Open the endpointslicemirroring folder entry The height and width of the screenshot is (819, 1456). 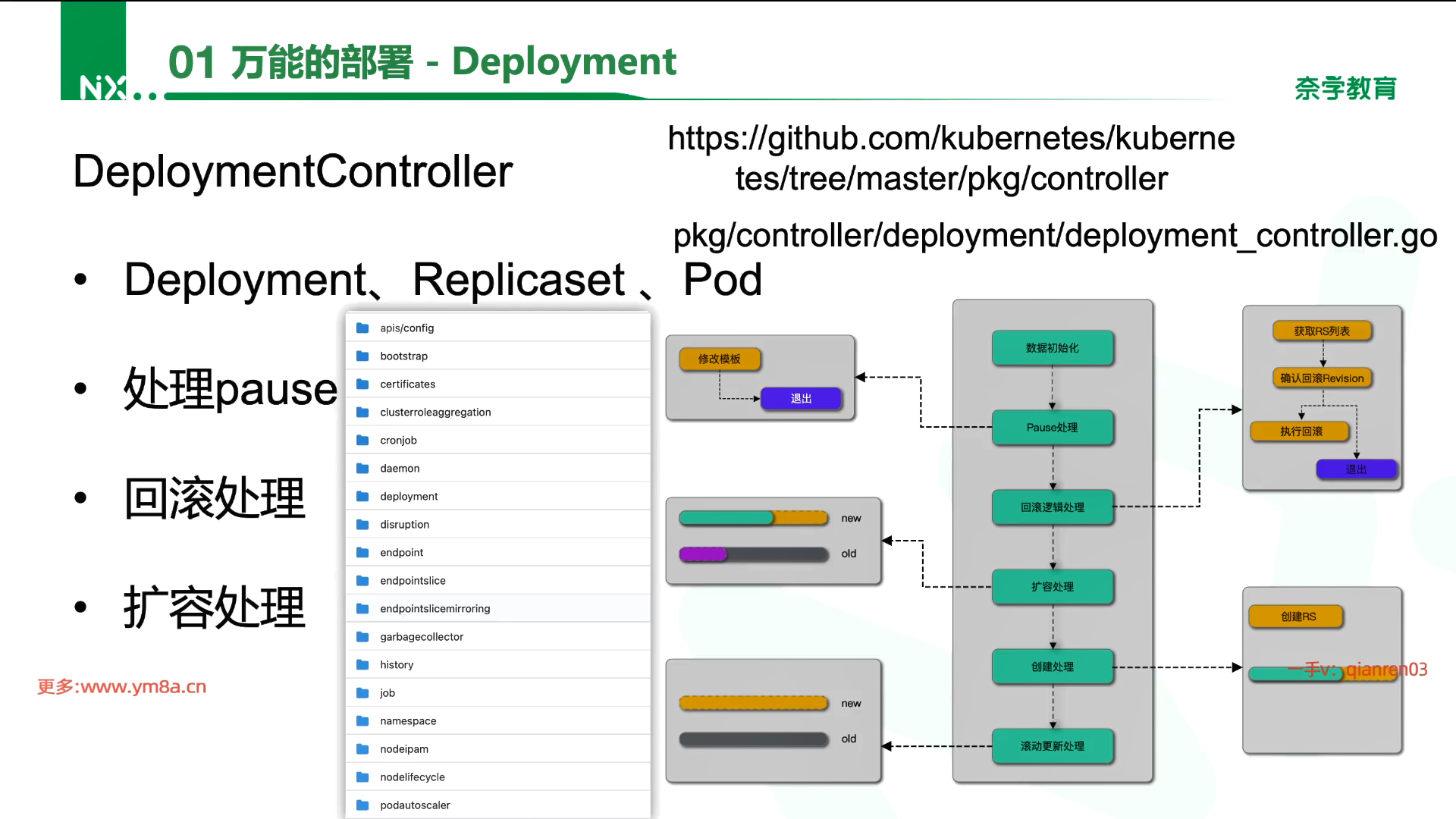(435, 608)
